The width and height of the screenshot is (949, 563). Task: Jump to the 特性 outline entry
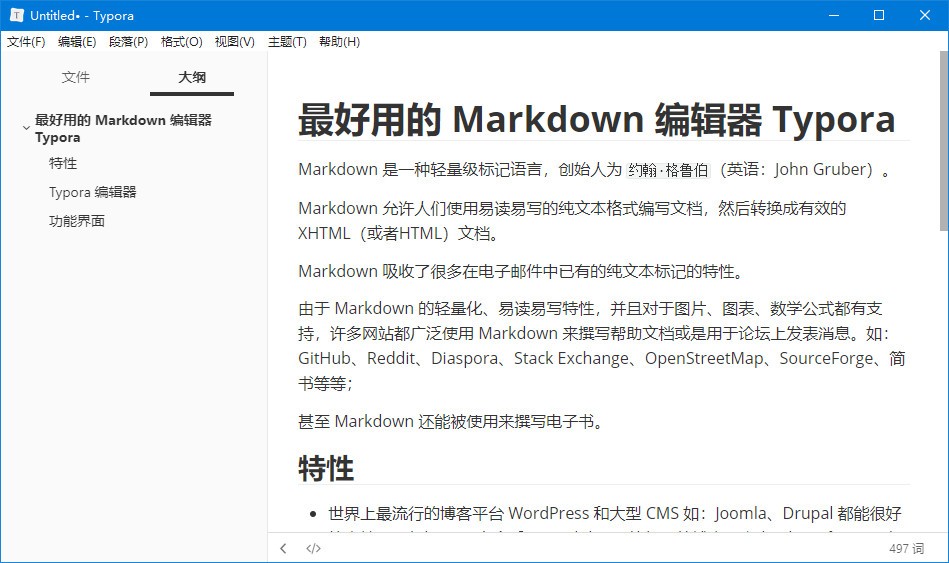[x=63, y=163]
